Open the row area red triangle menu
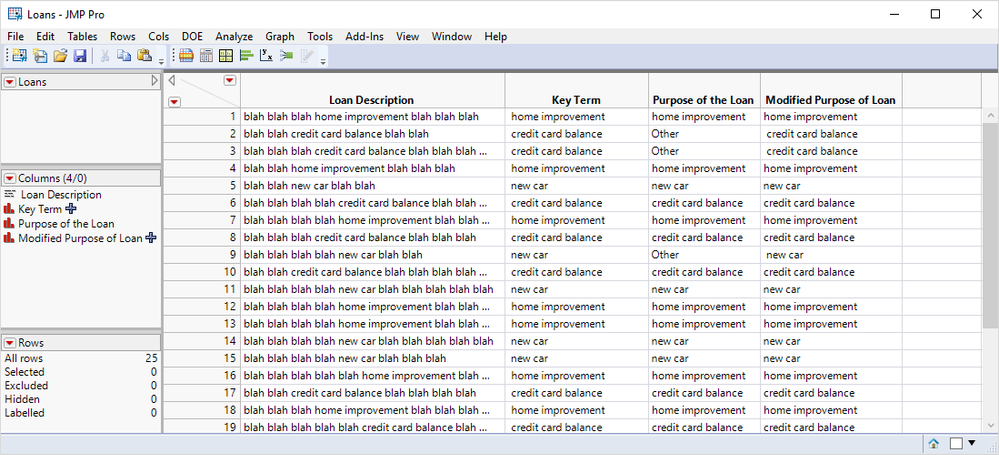 coord(175,101)
